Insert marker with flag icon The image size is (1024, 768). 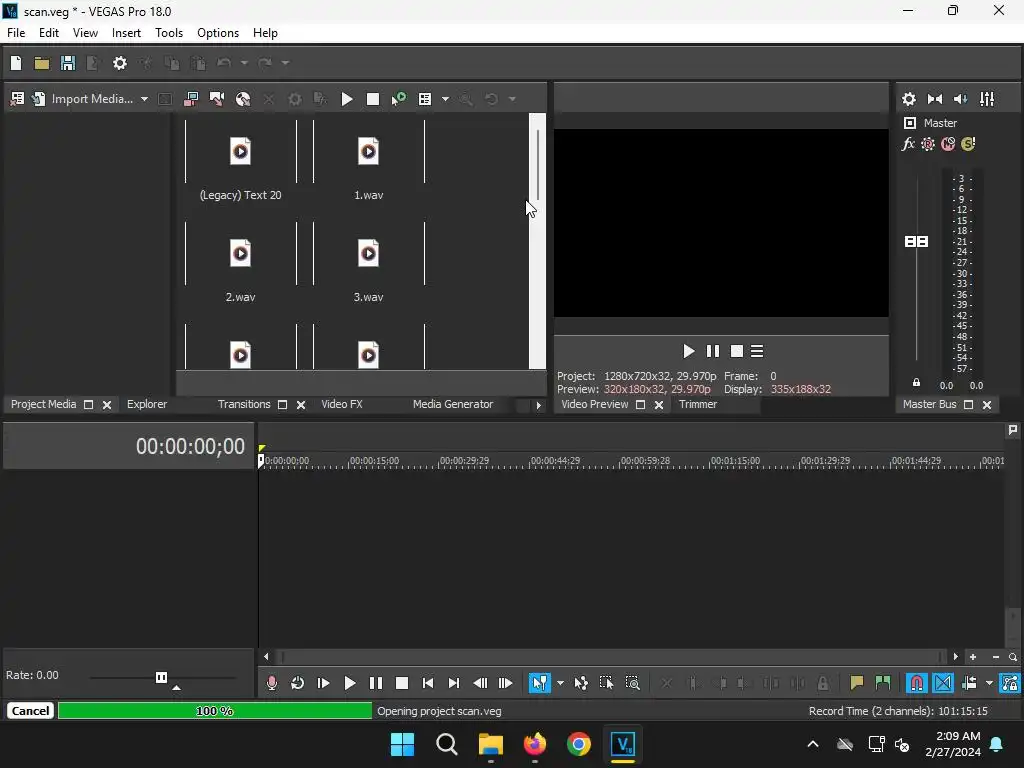tap(856, 683)
